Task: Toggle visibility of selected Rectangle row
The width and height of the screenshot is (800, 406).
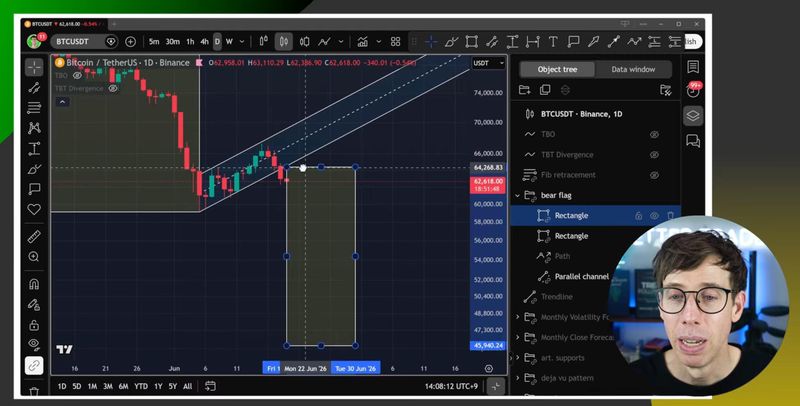Action: tap(655, 216)
